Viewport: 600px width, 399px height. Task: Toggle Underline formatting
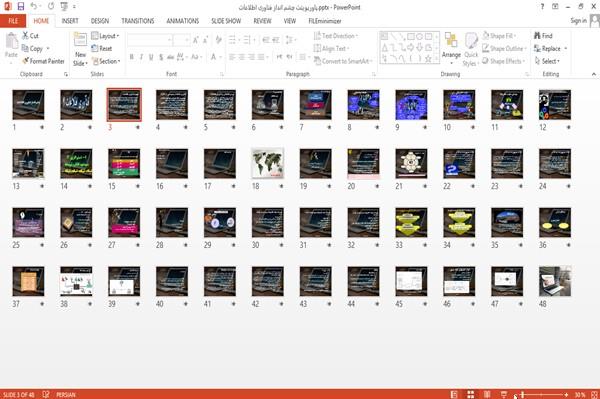pos(151,57)
